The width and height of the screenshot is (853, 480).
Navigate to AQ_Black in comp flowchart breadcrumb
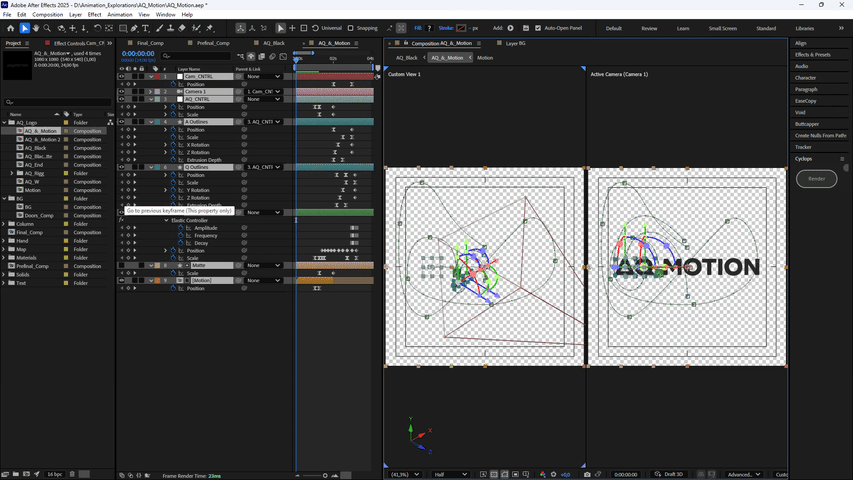[x=406, y=58]
